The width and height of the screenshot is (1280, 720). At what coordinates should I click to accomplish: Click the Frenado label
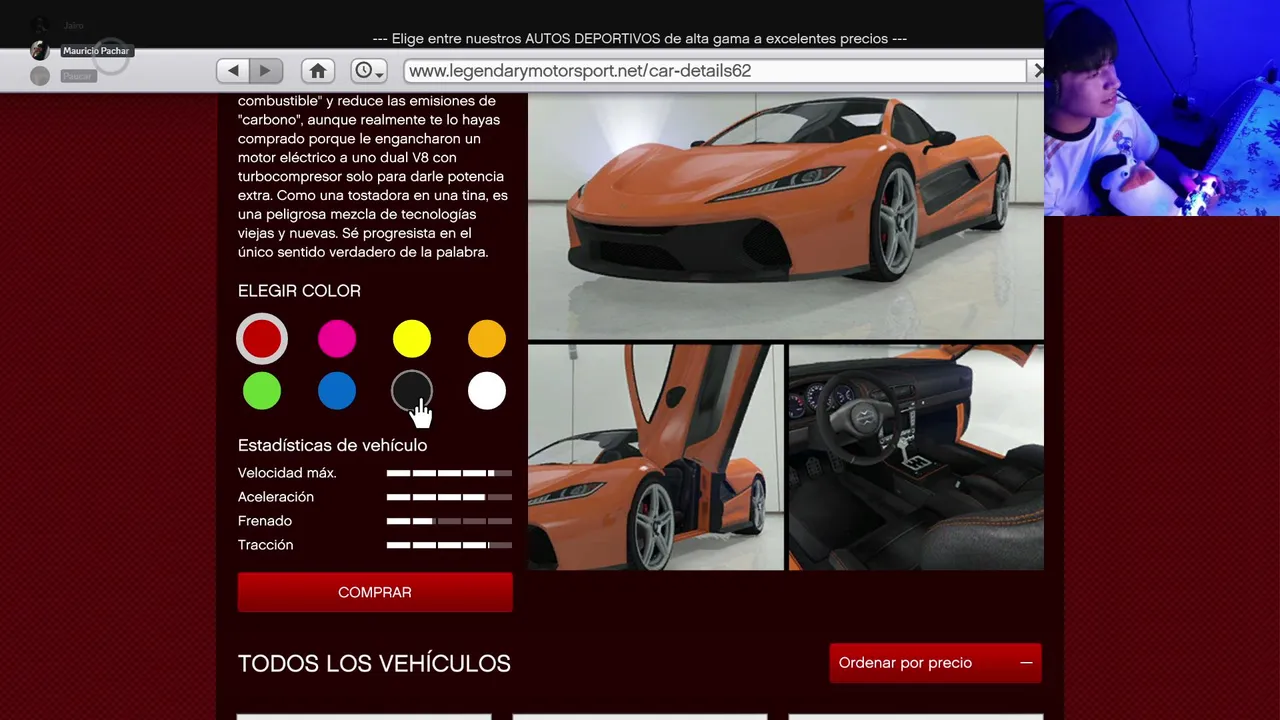(265, 521)
